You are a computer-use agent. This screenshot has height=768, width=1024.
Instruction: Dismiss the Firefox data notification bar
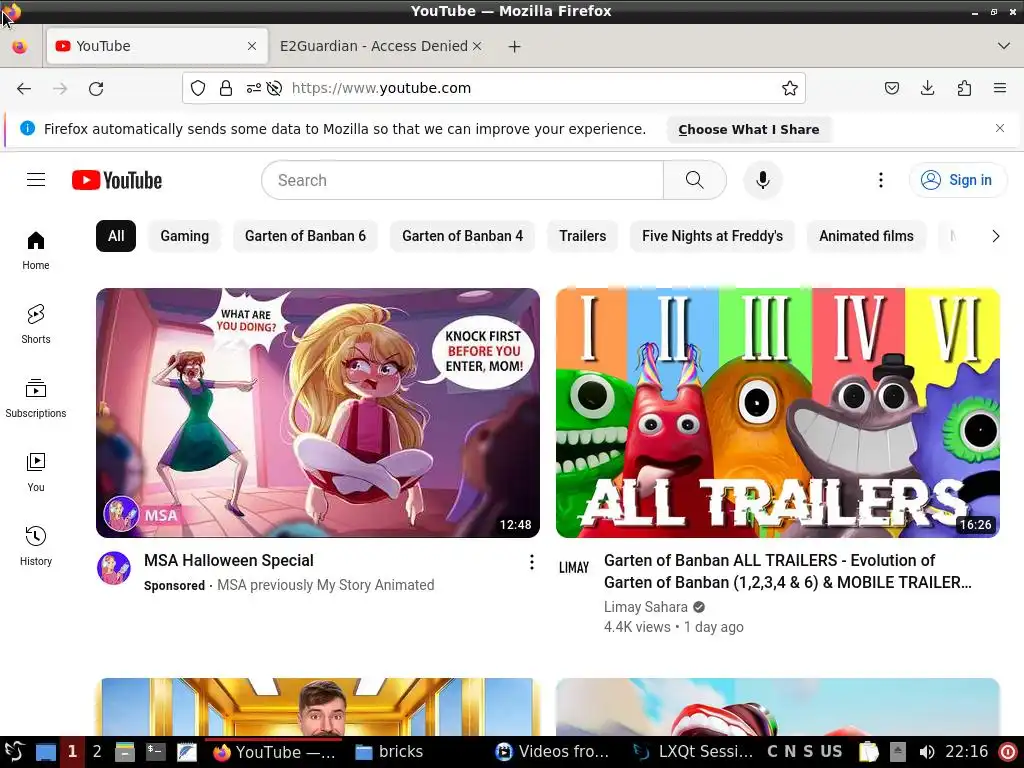[x=1000, y=128]
